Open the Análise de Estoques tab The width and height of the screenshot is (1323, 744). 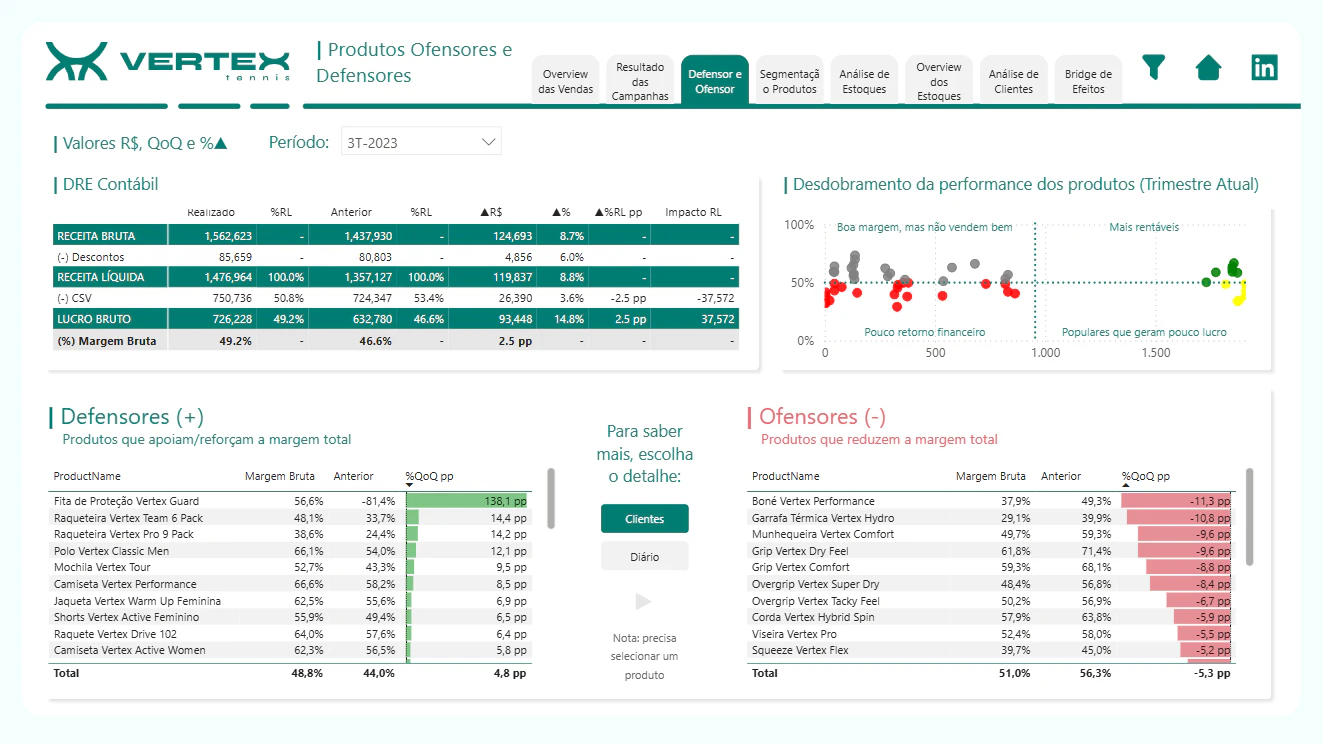coord(864,81)
